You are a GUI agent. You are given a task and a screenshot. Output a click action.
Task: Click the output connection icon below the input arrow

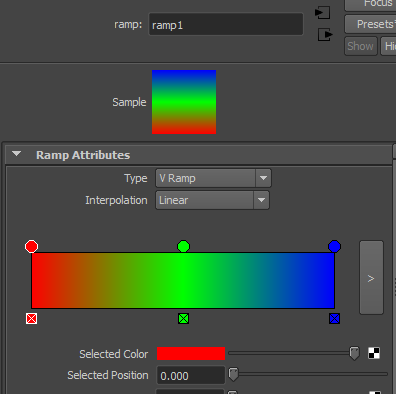click(x=325, y=34)
